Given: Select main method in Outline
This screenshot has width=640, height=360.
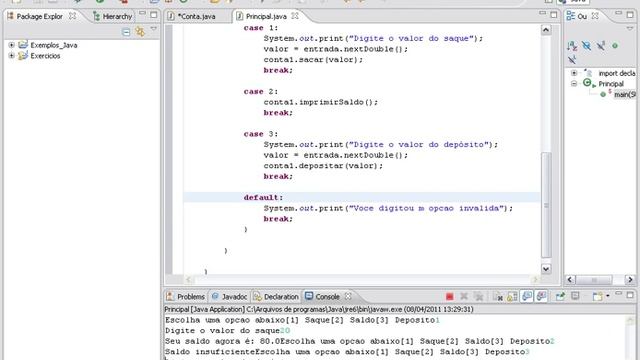Looking at the screenshot, I should tap(625, 95).
